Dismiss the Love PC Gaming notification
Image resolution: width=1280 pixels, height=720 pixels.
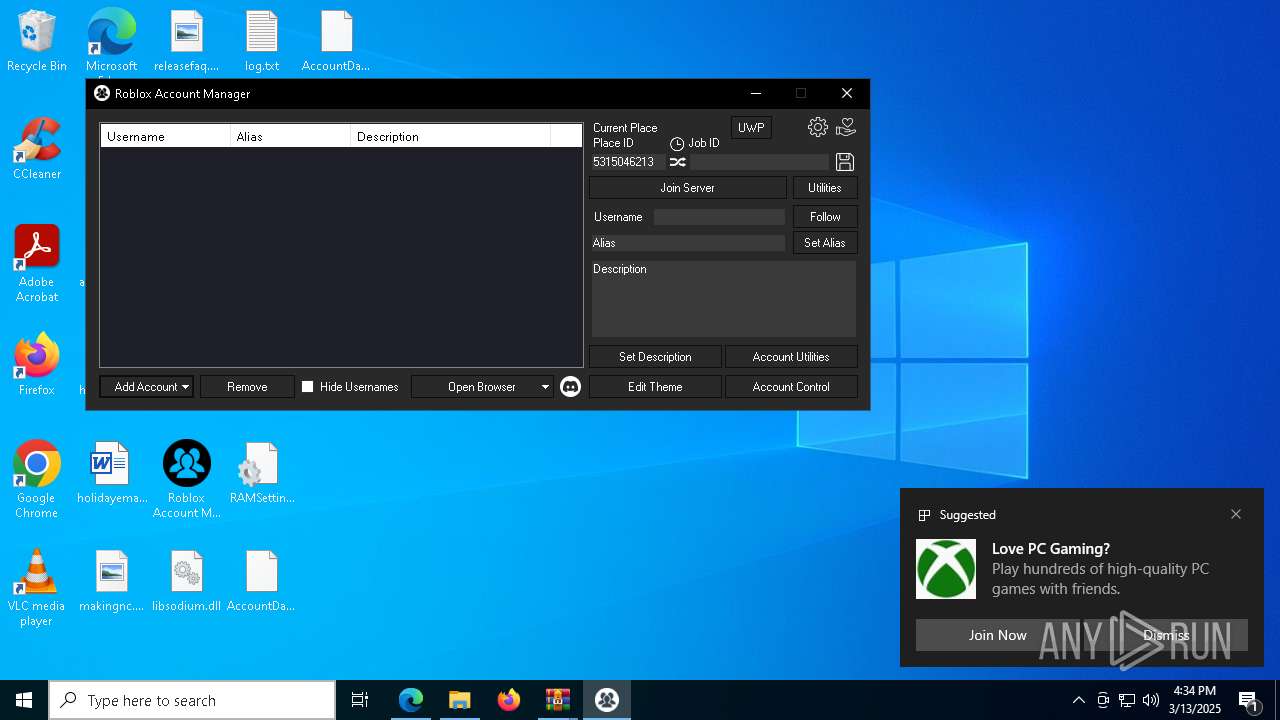[1166, 635]
